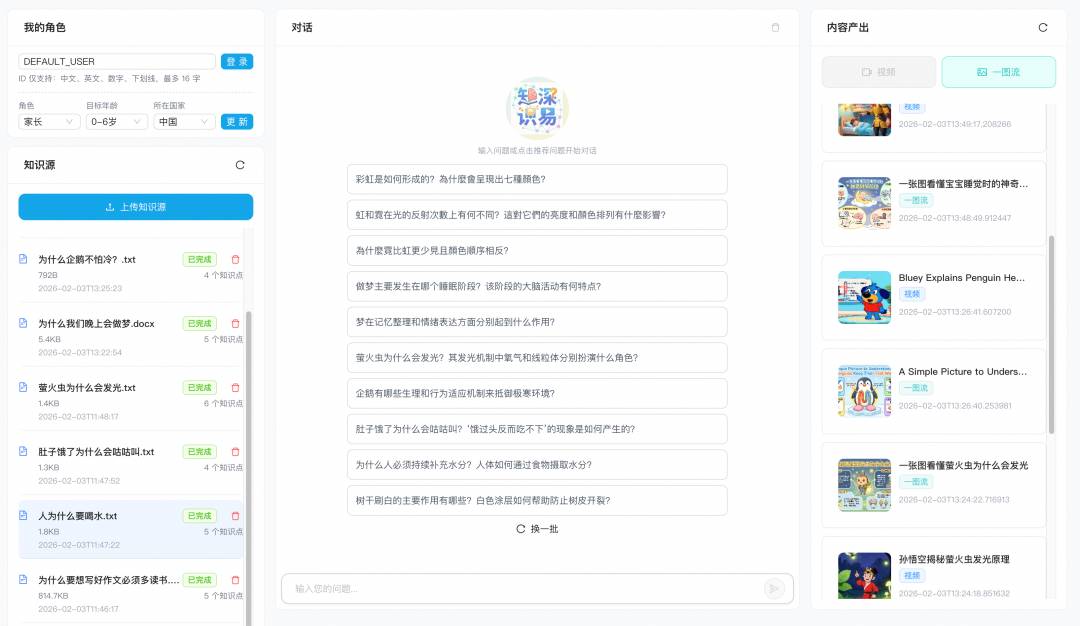The image size is (1080, 626).
Task: Click the 上传知识源 upload button
Action: (135, 206)
